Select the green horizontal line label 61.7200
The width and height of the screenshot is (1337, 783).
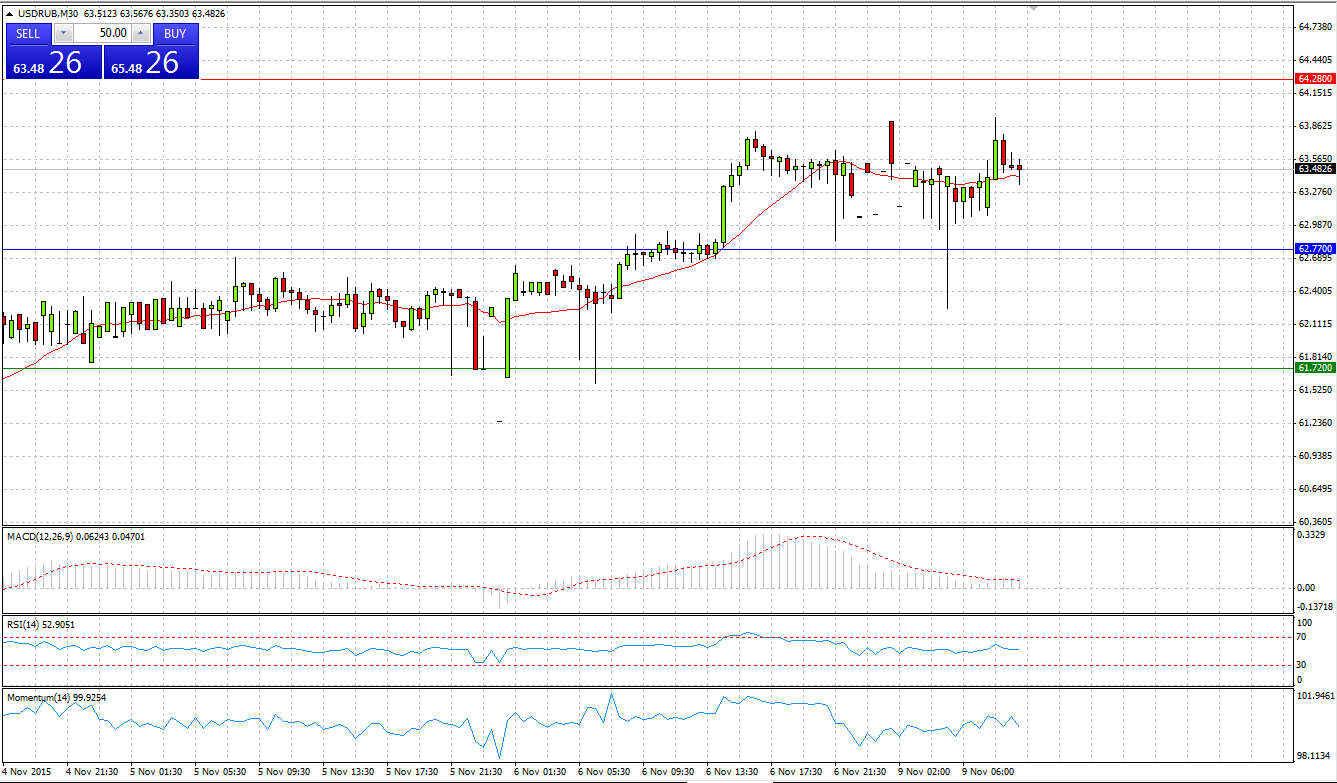tap(1314, 368)
